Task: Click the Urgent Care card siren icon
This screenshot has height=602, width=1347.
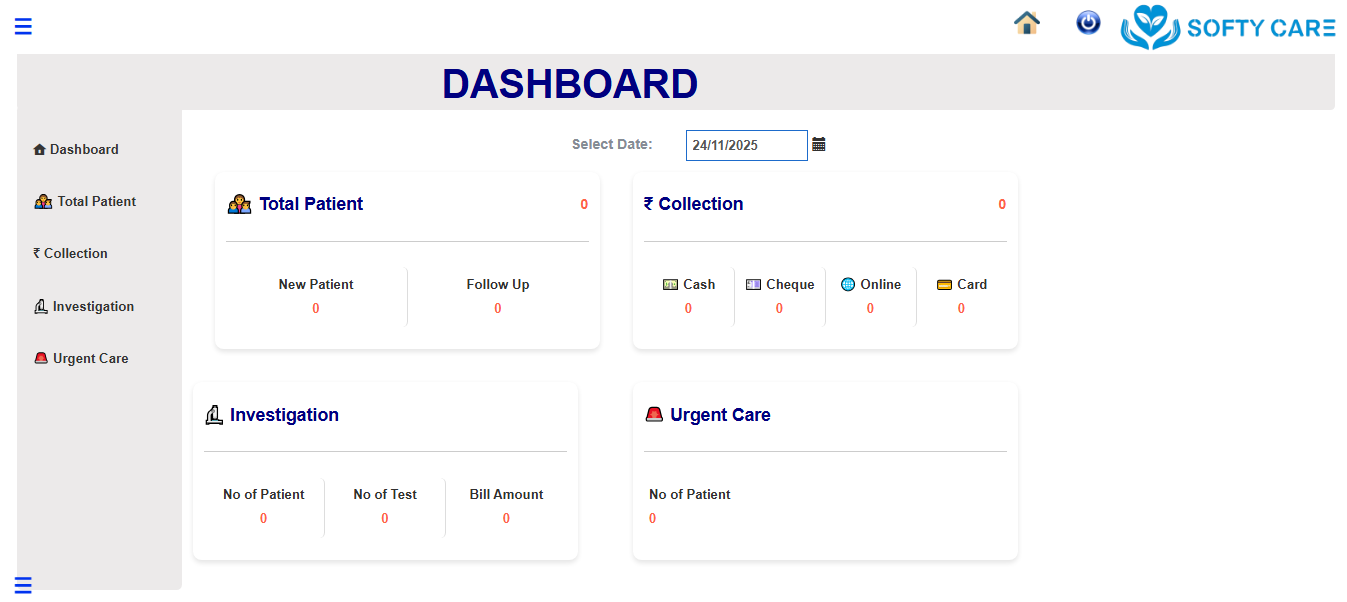Action: (654, 414)
